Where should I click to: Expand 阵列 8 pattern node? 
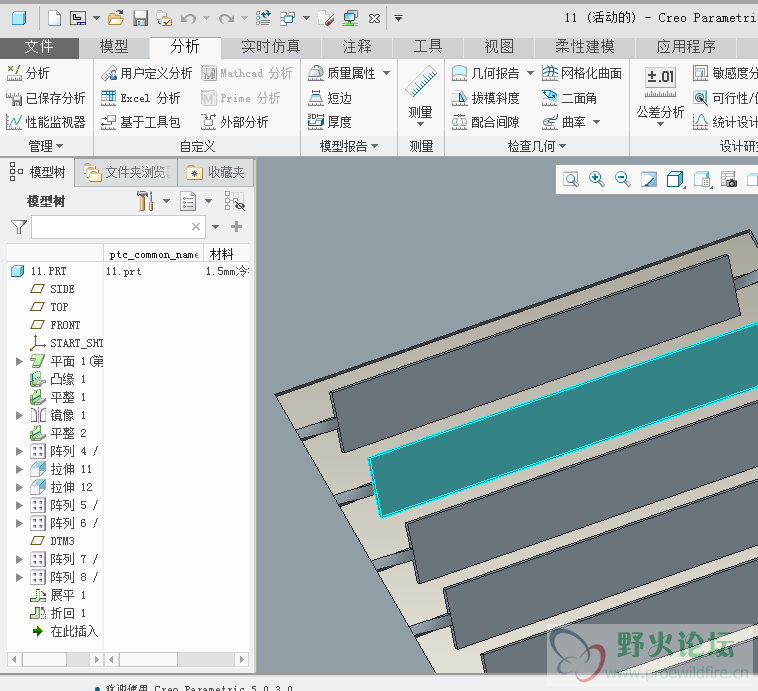click(x=19, y=577)
